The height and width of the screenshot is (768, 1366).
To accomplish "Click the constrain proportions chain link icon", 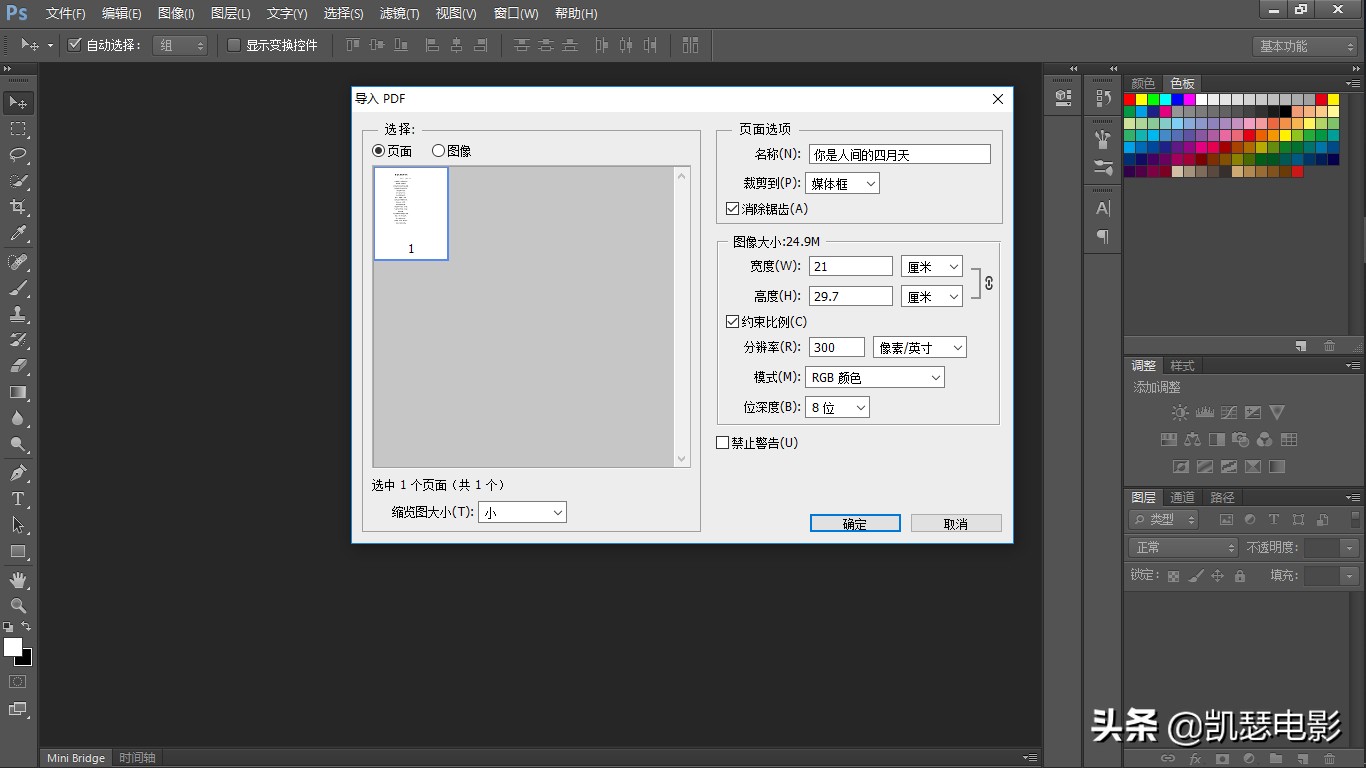I will pos(988,283).
